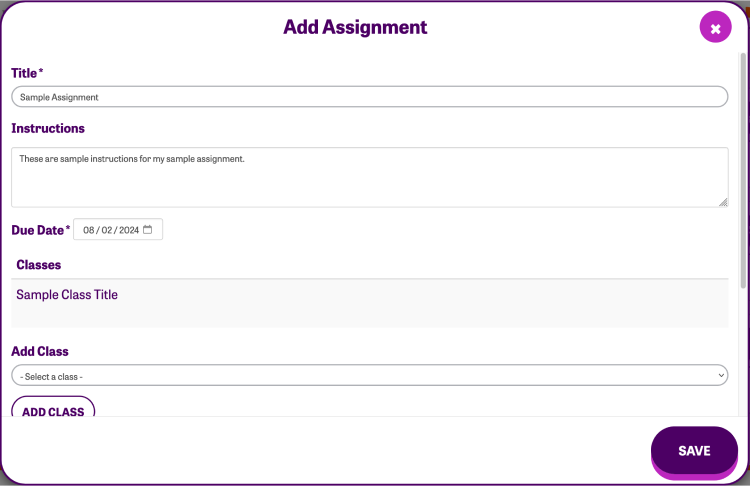
Task: Click the Classes section heading
Action: coord(39,265)
